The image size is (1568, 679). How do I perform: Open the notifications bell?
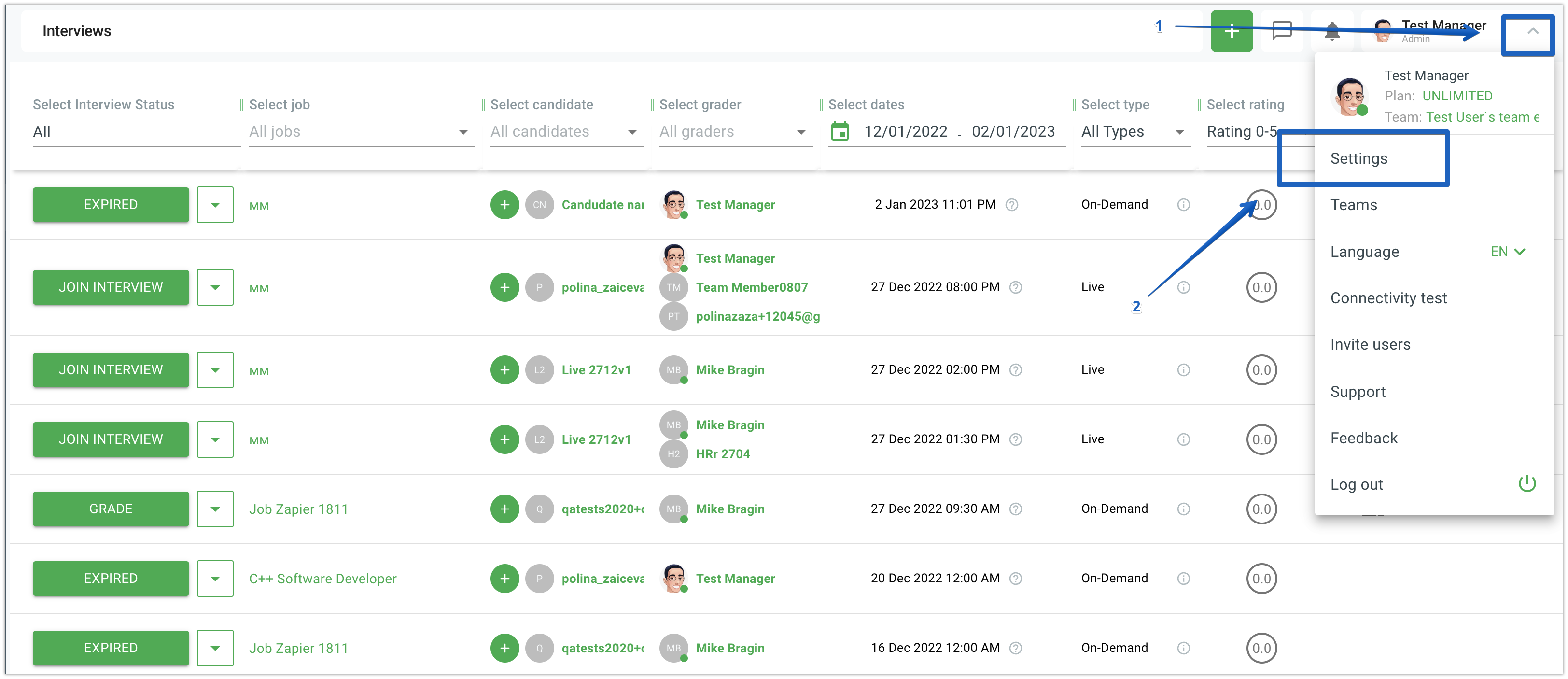[1332, 31]
